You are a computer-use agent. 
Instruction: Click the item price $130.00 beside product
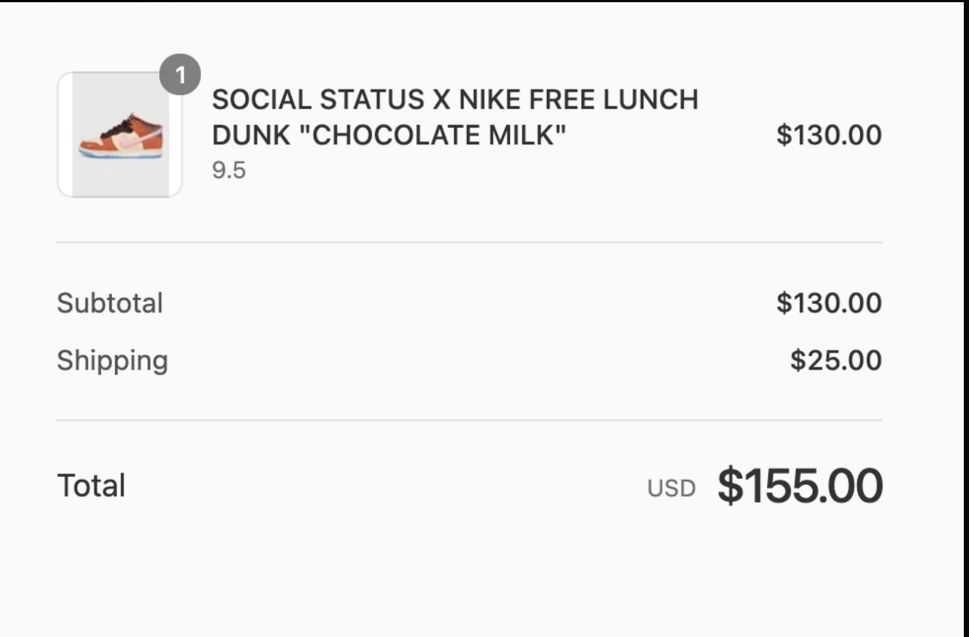829,135
